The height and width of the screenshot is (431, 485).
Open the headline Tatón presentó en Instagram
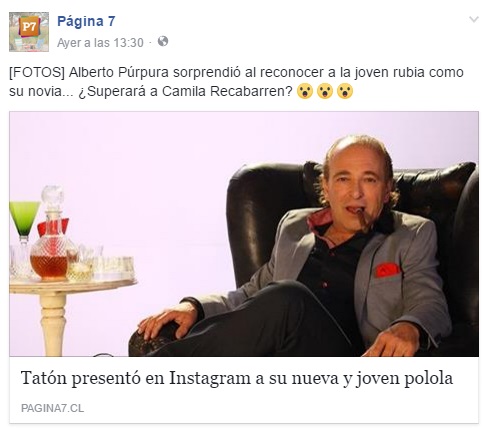click(237, 378)
